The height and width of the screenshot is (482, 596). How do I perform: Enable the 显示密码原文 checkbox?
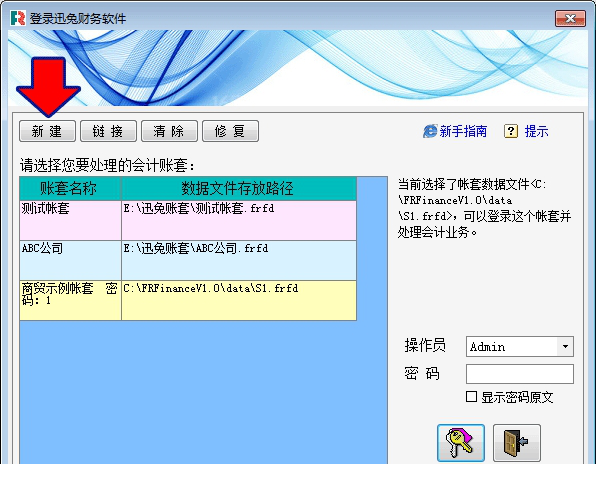click(x=471, y=397)
